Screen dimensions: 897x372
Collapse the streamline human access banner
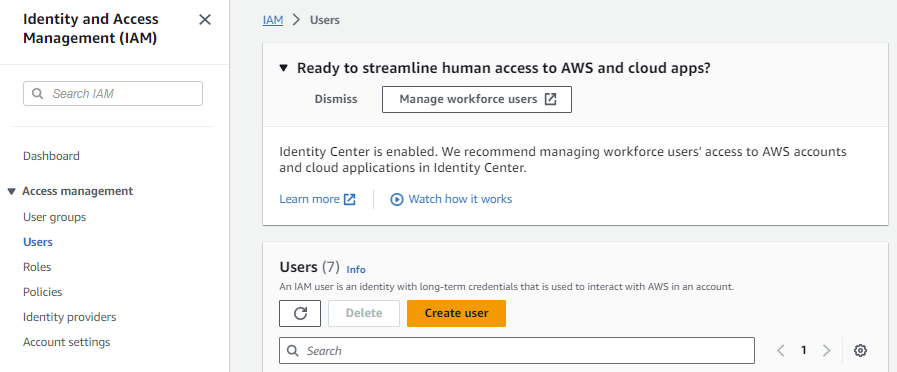click(283, 68)
